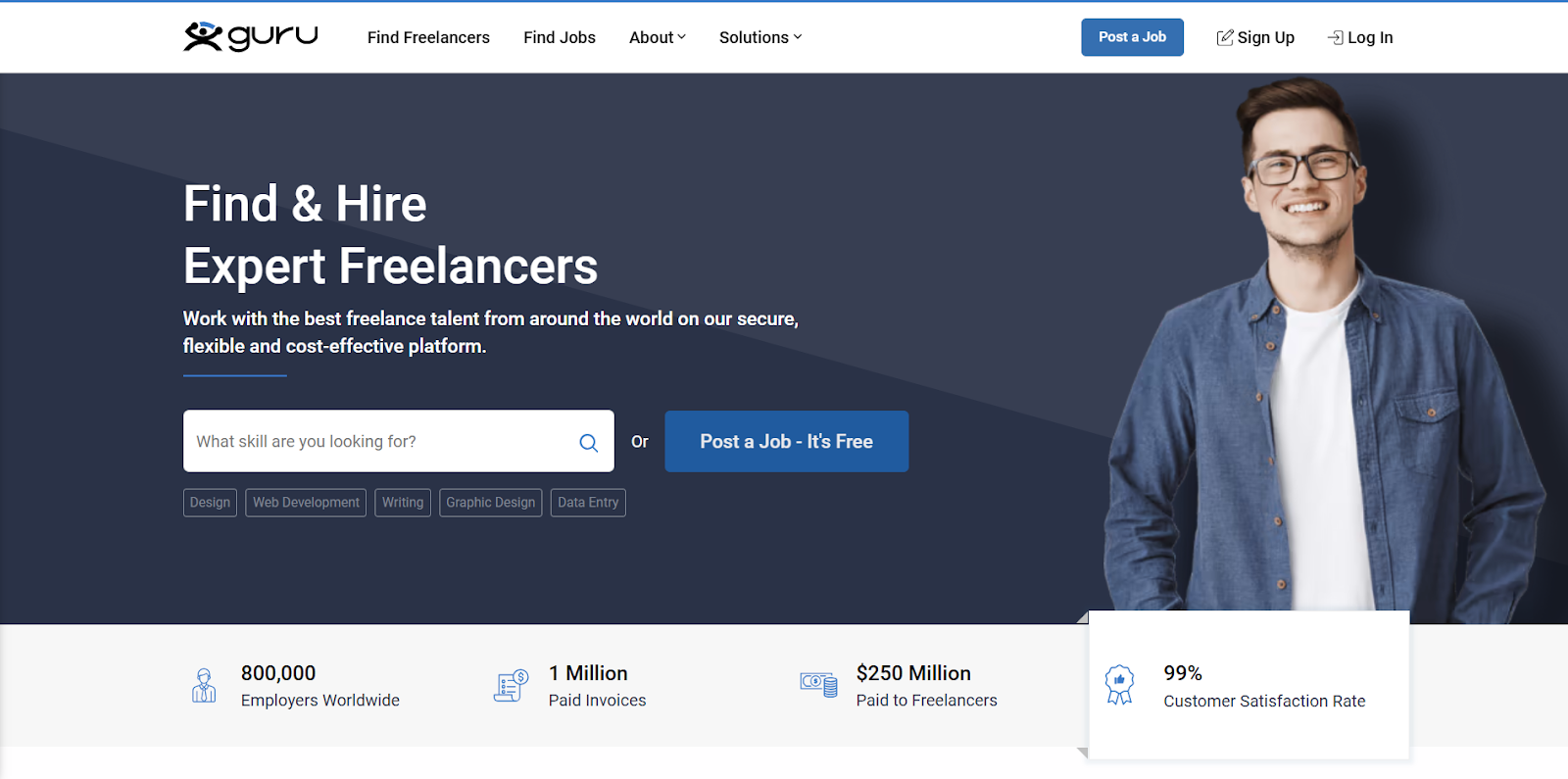Open the Solutions dropdown menu
1568x779 pixels.
pyautogui.click(x=759, y=37)
